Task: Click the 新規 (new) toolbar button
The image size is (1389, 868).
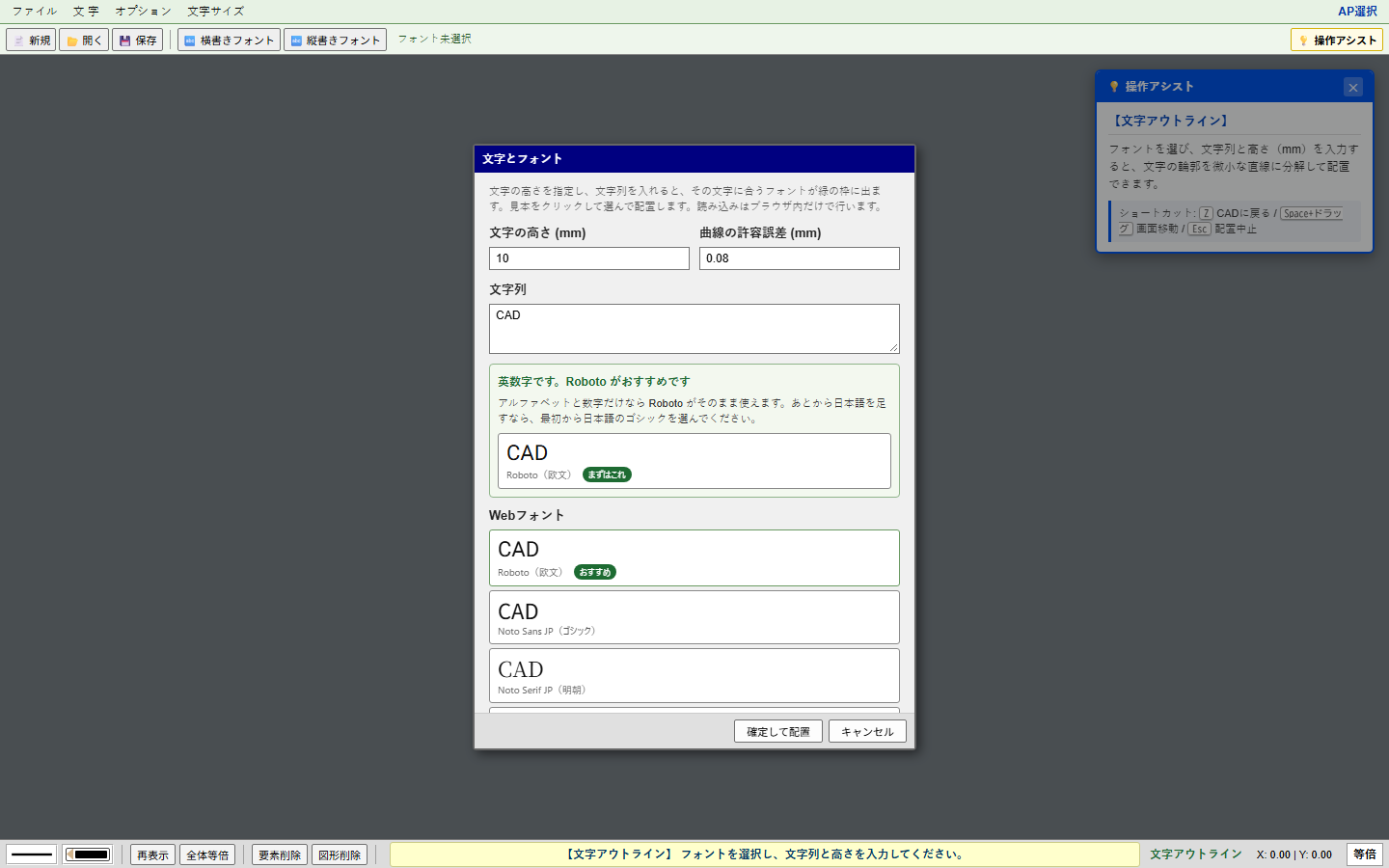Action: click(x=31, y=40)
